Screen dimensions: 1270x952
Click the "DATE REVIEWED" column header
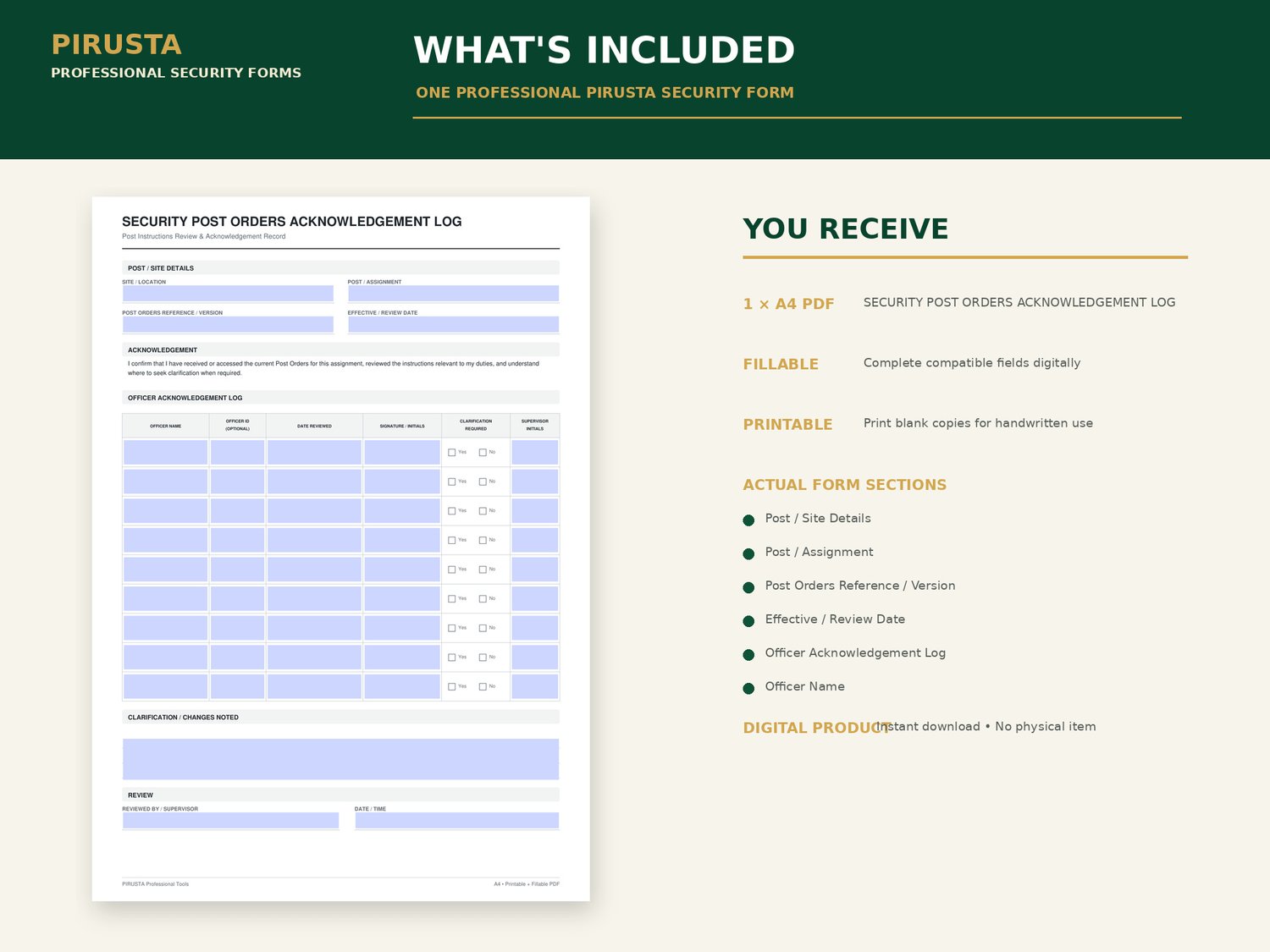tap(314, 426)
